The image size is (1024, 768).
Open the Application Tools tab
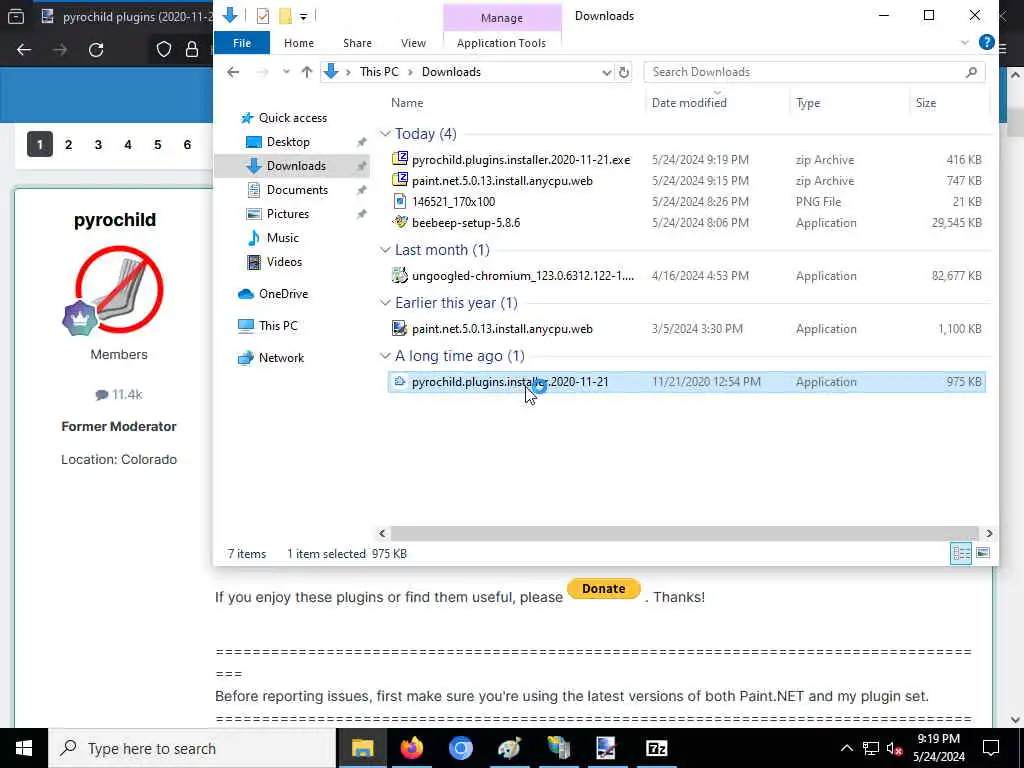tap(501, 43)
